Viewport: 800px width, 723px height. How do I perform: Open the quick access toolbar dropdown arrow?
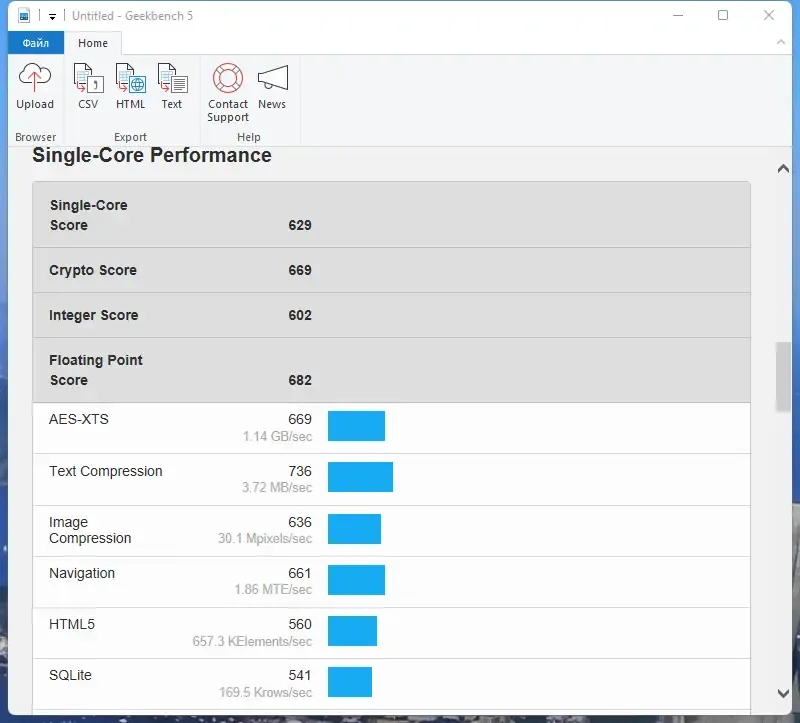coord(52,16)
